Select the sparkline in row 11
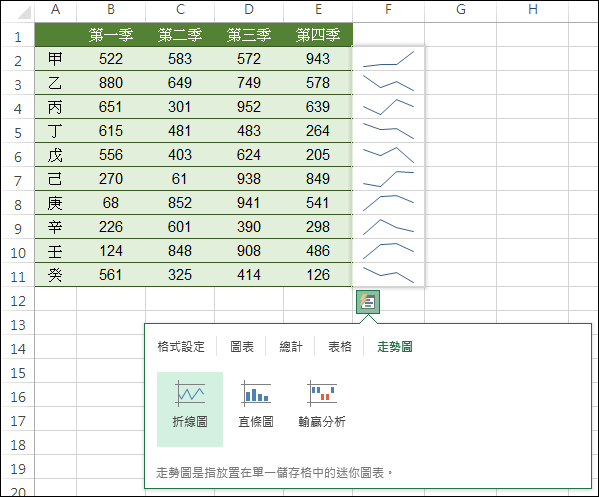The height and width of the screenshot is (497, 599). (388, 275)
